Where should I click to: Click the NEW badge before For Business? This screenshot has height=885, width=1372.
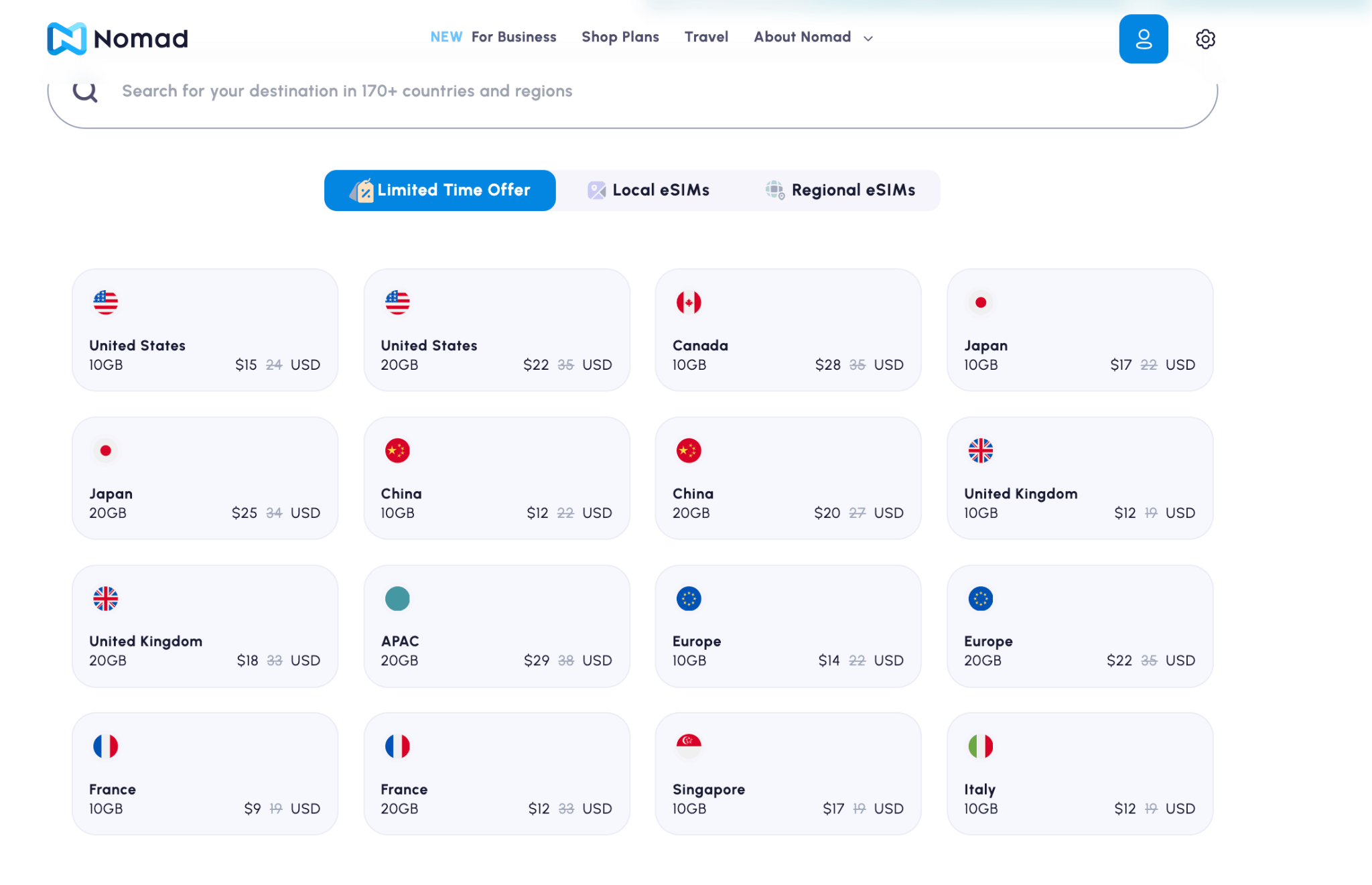pos(446,38)
